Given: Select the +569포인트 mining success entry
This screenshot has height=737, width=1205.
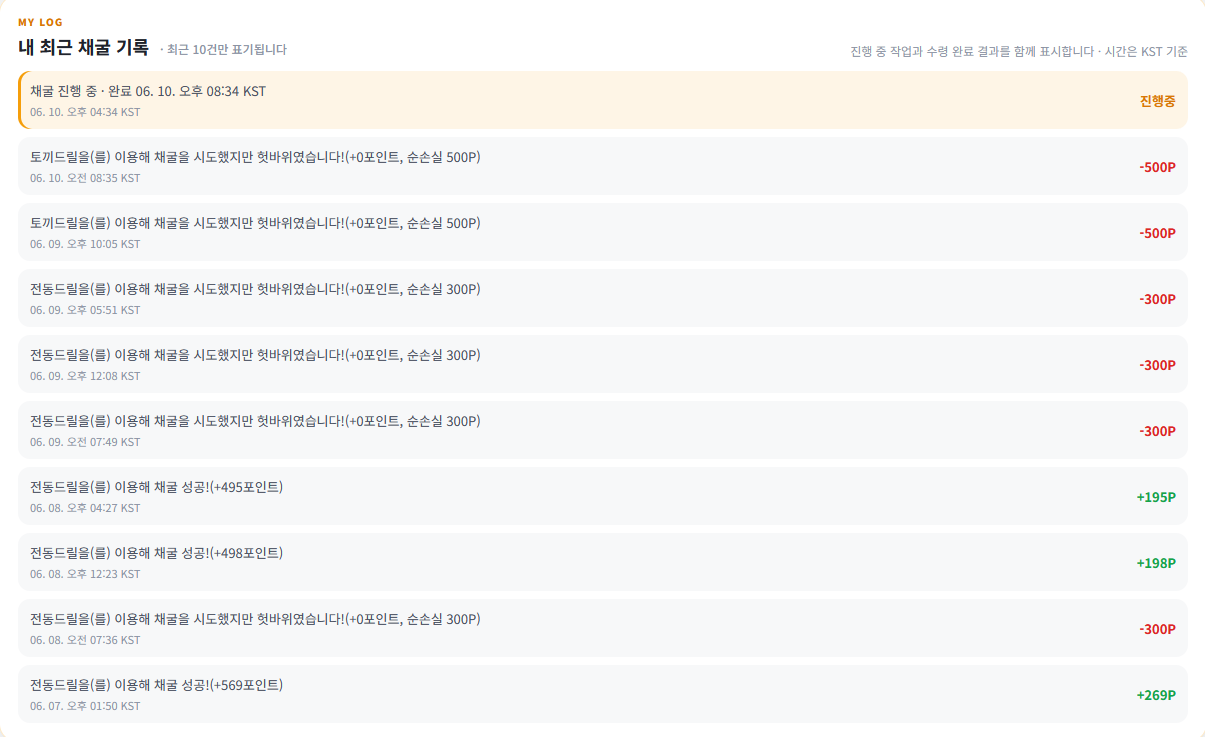Looking at the screenshot, I should 603,694.
